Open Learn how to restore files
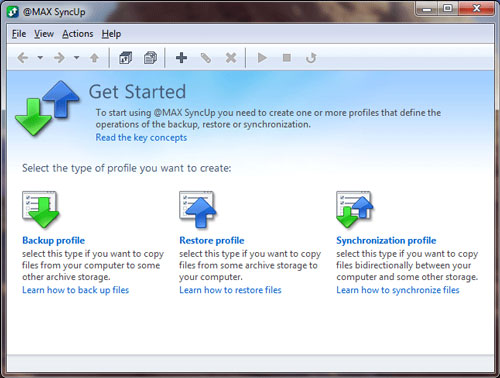500x378 pixels. 230,290
